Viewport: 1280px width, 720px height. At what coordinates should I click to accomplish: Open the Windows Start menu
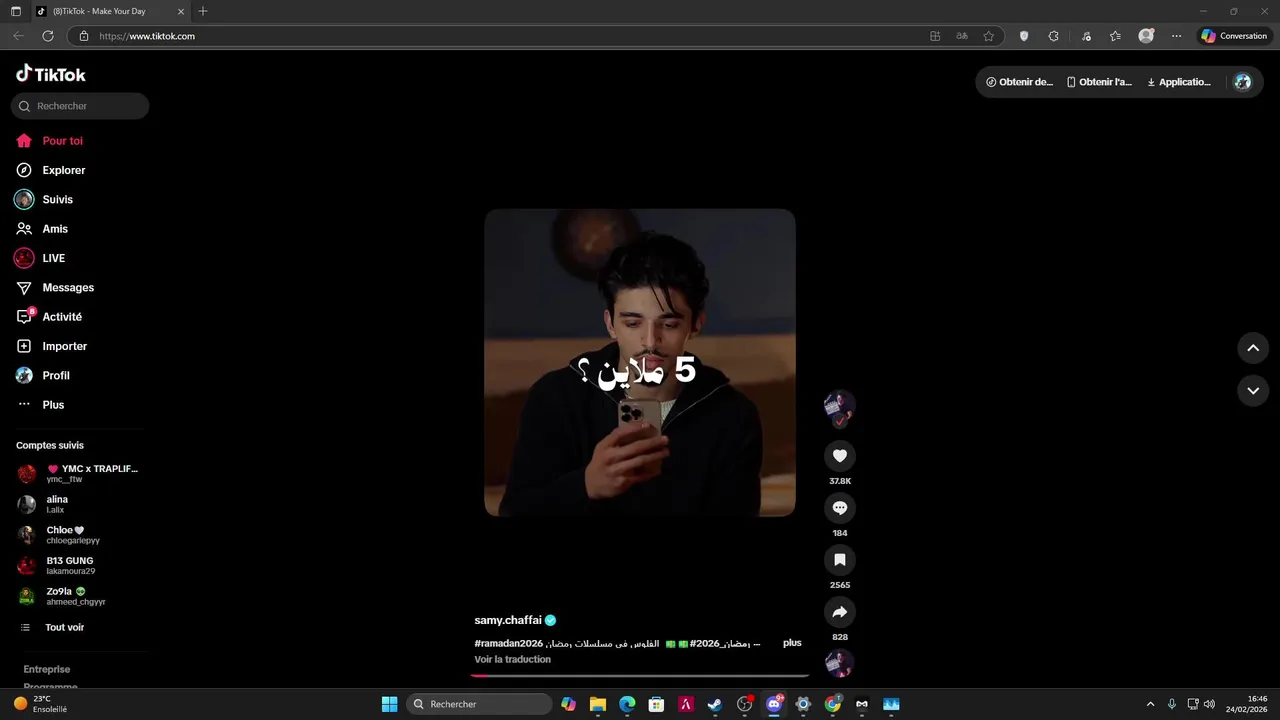389,704
